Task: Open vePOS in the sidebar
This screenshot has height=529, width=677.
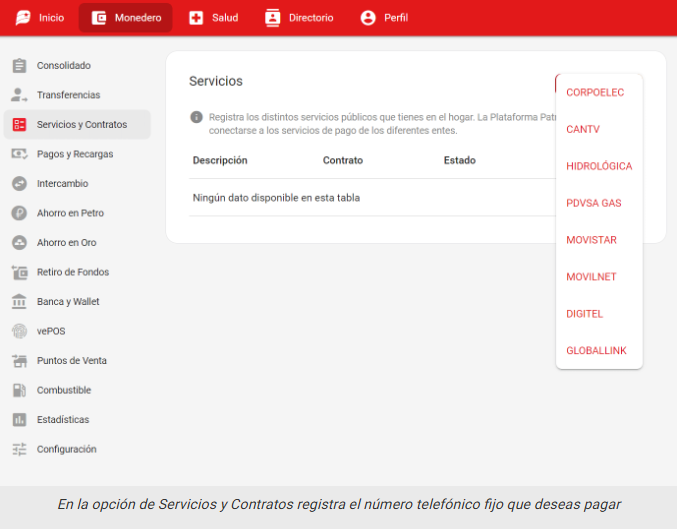Action: pyautogui.click(x=77, y=331)
